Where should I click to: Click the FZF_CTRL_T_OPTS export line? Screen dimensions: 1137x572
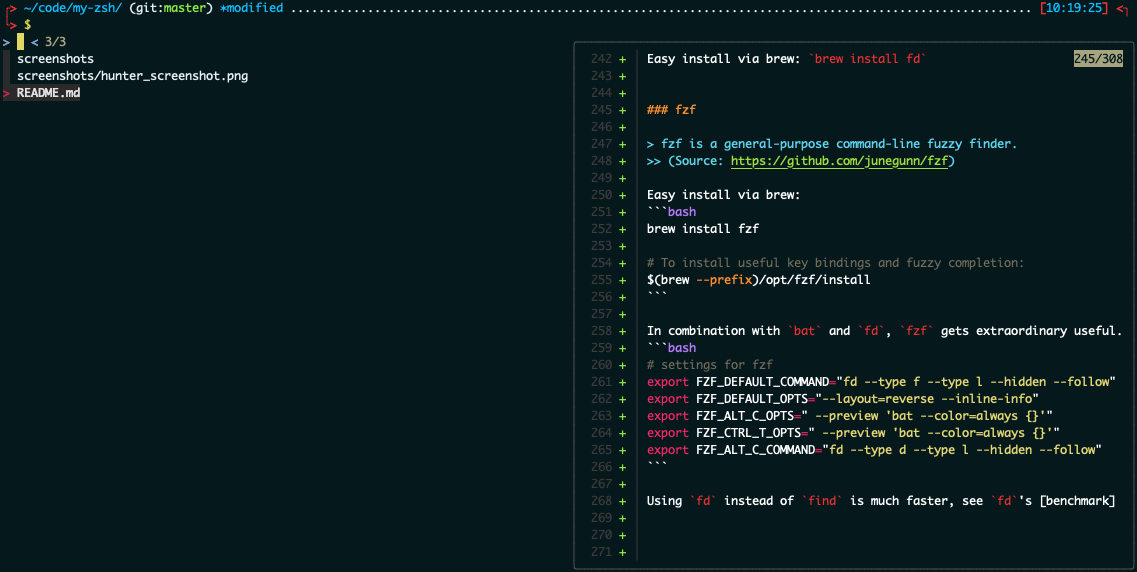(853, 433)
